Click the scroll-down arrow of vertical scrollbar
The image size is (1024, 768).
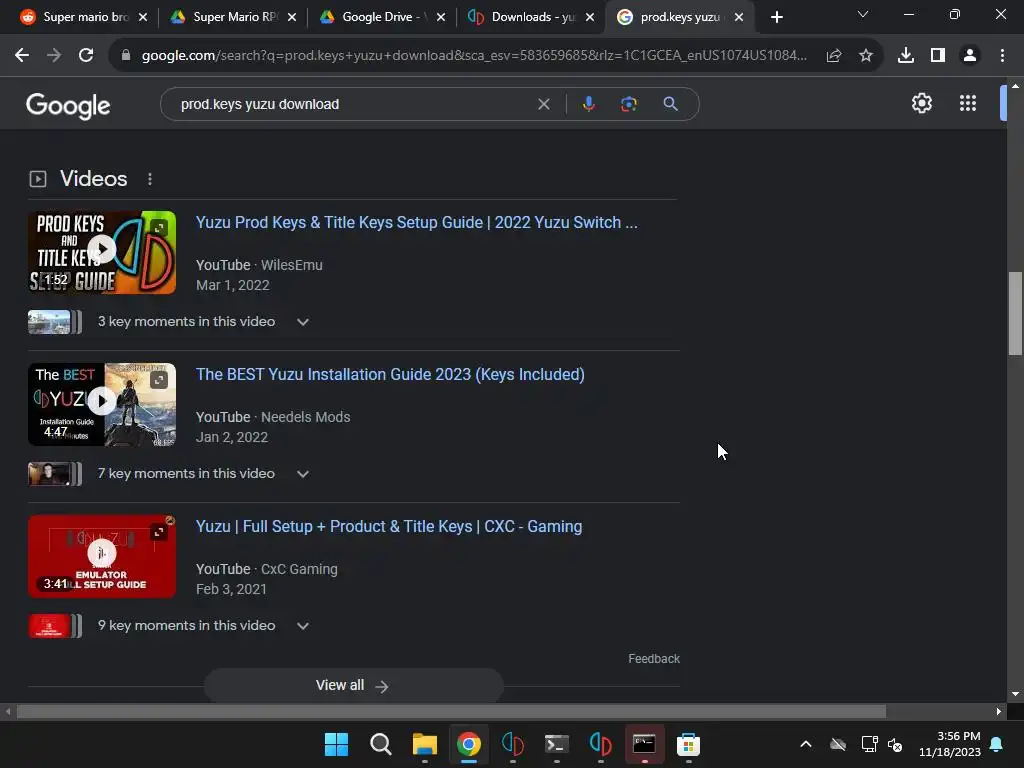1015,694
